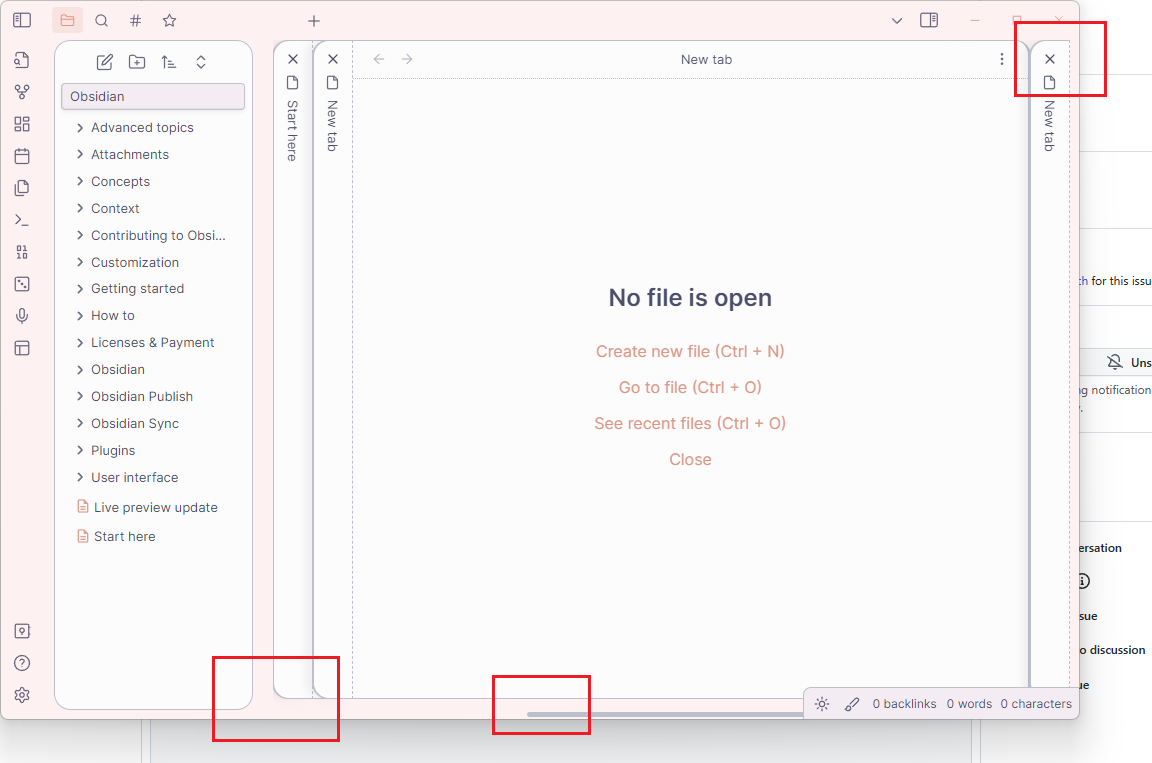Toggle the left sidebar
This screenshot has width=1152, height=763.
coord(21,20)
